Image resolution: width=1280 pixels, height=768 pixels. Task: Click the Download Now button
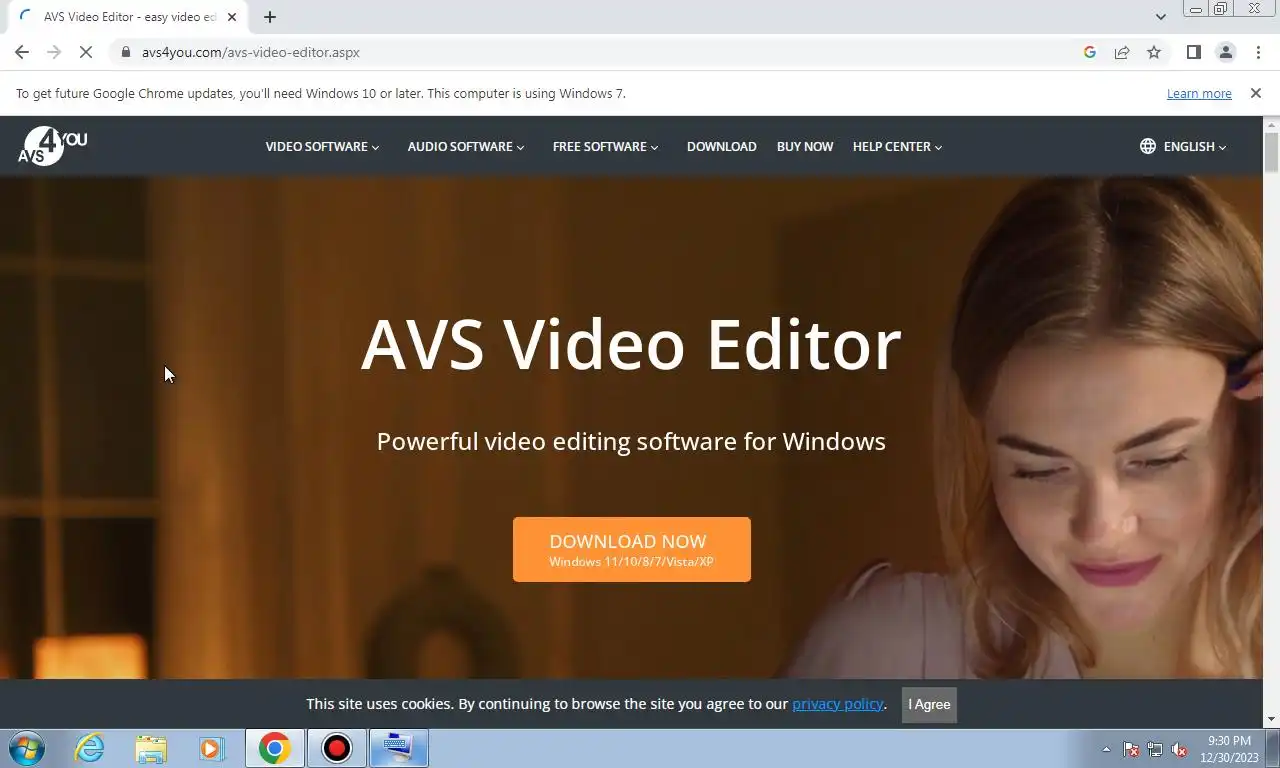(632, 549)
